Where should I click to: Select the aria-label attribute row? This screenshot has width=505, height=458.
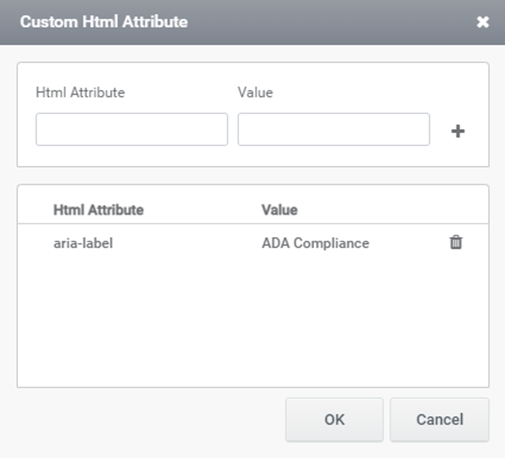(253, 243)
